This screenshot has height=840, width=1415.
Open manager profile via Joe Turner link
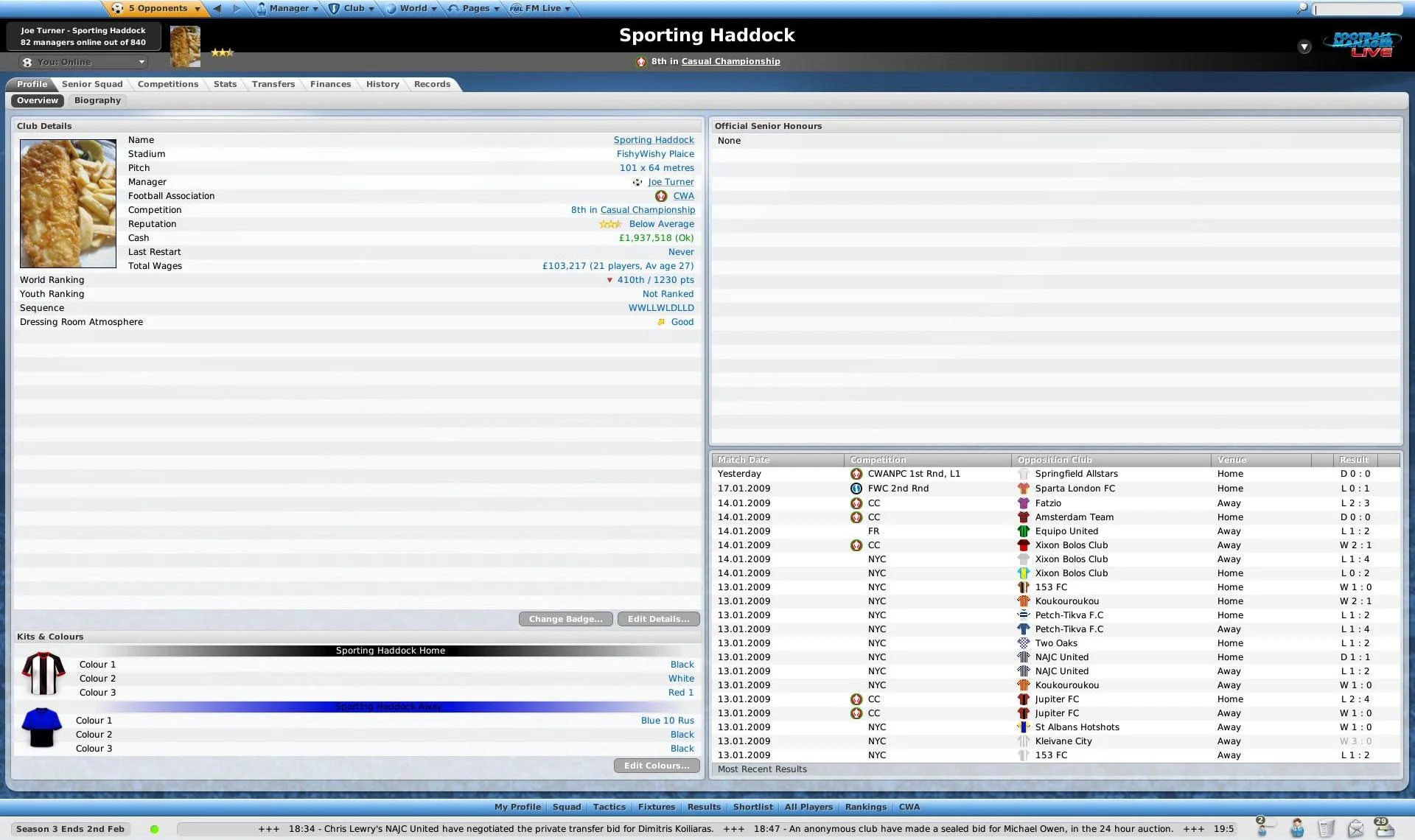[x=671, y=182]
